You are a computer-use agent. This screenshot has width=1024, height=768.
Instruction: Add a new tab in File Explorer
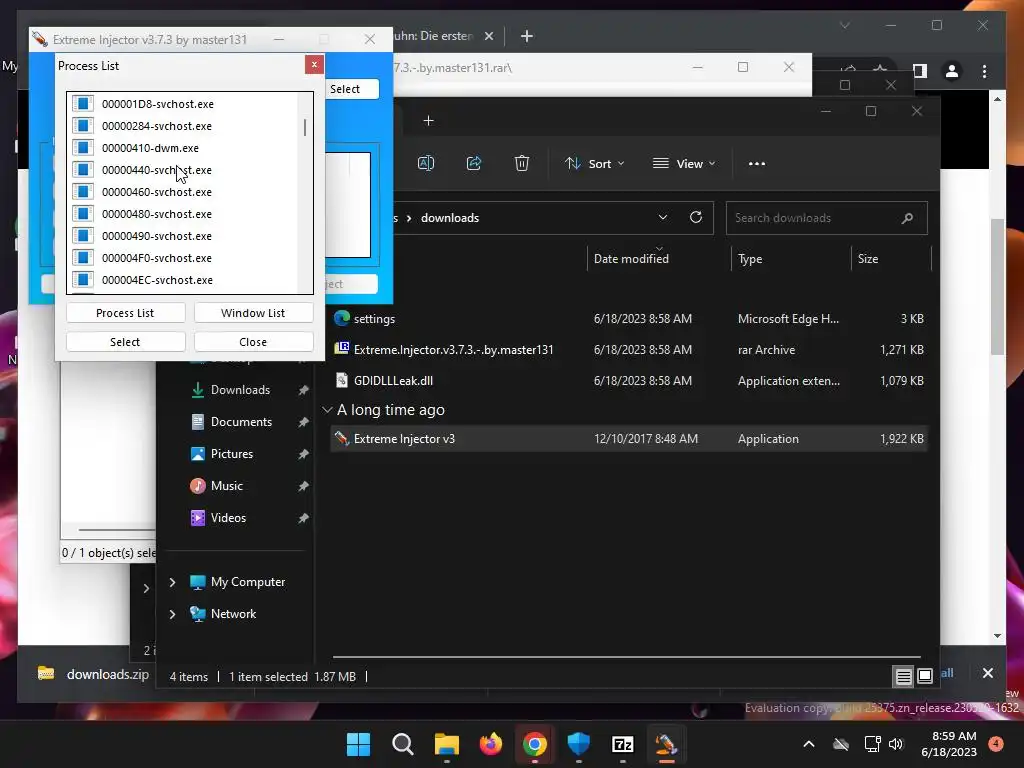tap(428, 121)
